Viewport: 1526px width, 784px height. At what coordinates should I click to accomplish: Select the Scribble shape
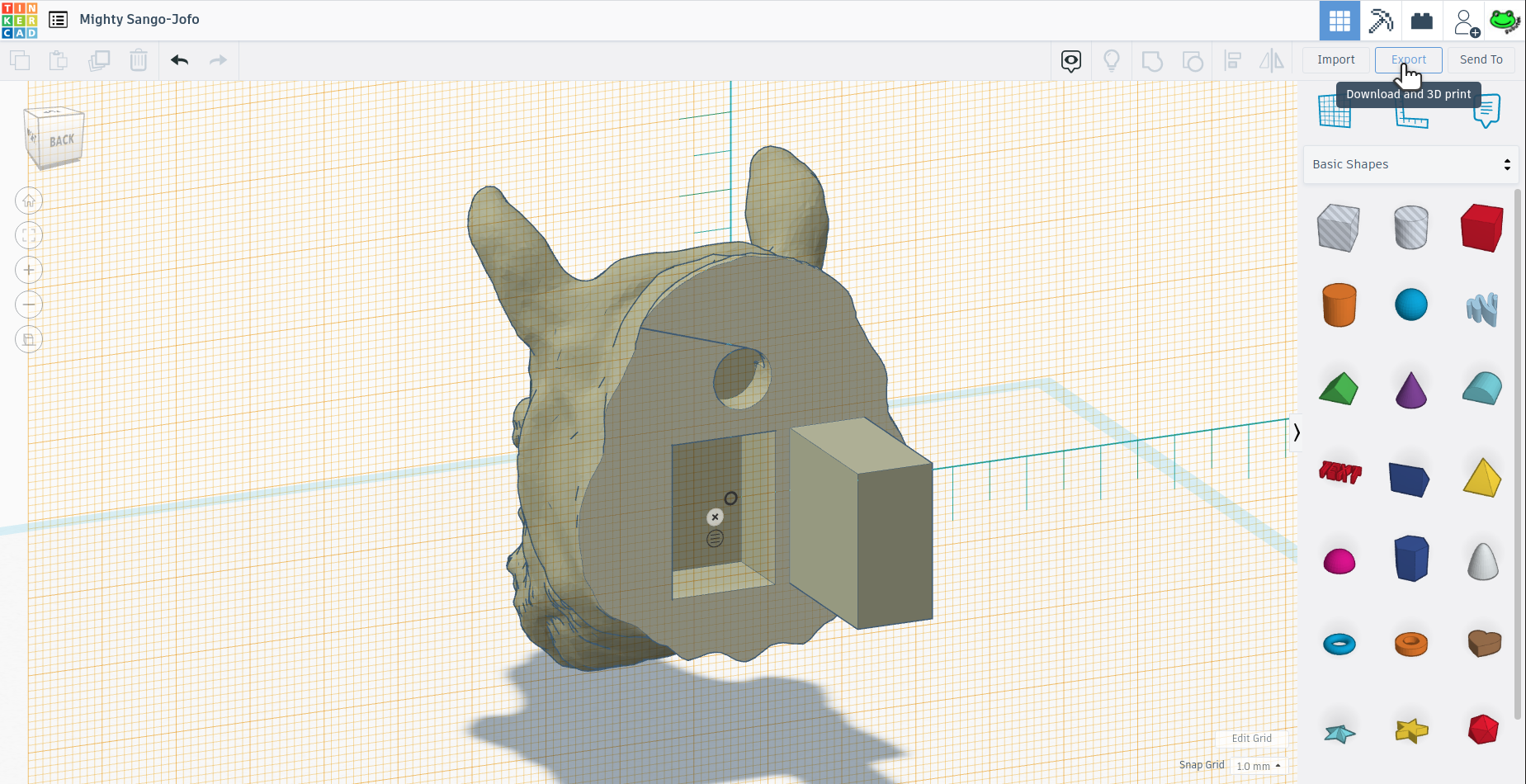(1482, 309)
